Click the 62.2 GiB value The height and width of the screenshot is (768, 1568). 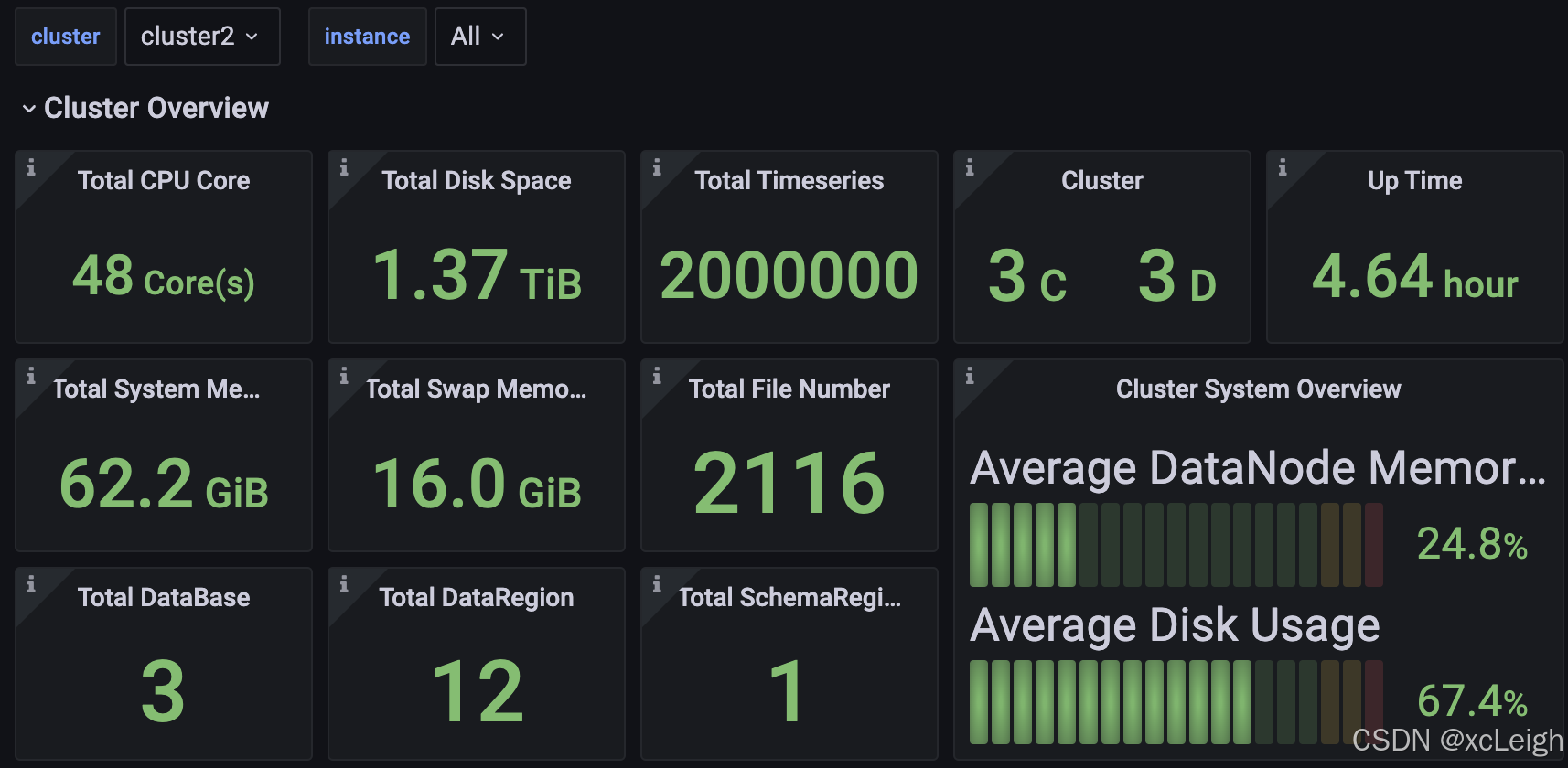click(164, 485)
